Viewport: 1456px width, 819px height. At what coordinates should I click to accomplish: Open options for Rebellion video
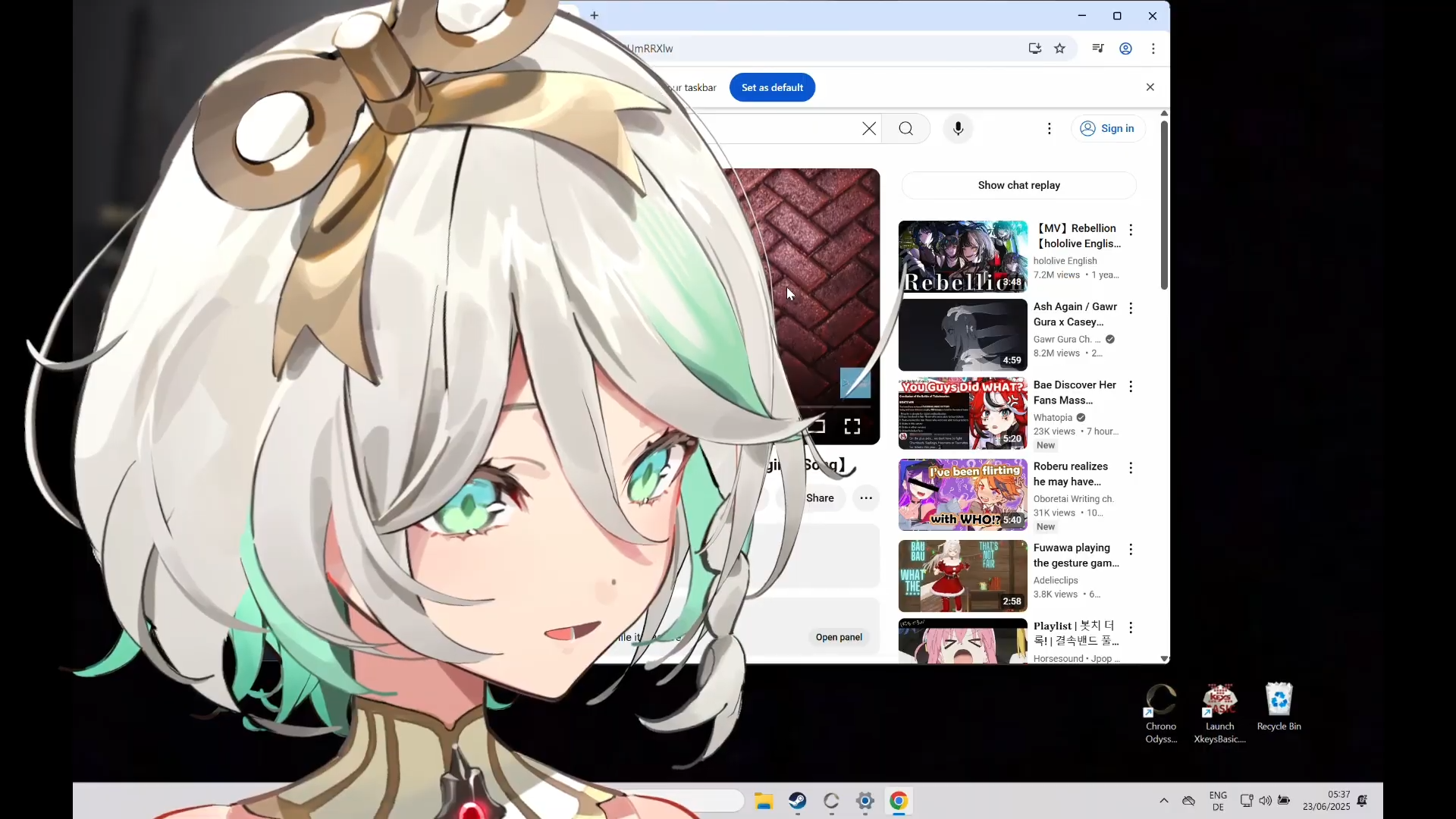1131,230
